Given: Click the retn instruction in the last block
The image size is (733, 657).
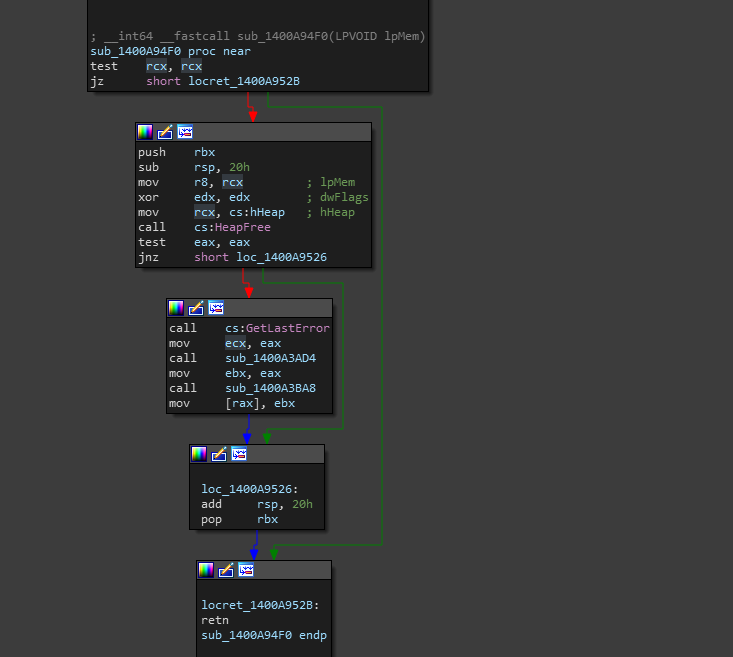Looking at the screenshot, I should click(215, 620).
